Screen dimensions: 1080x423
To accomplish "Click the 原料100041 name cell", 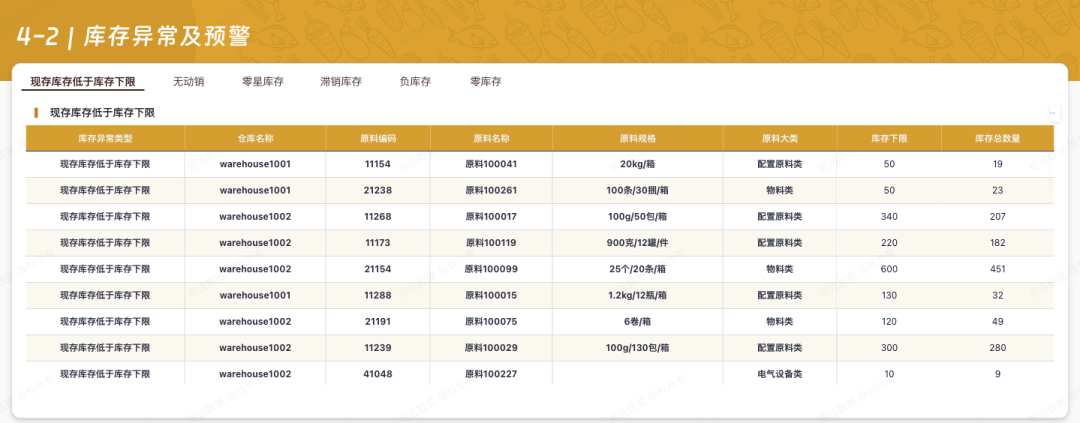I will pos(491,164).
